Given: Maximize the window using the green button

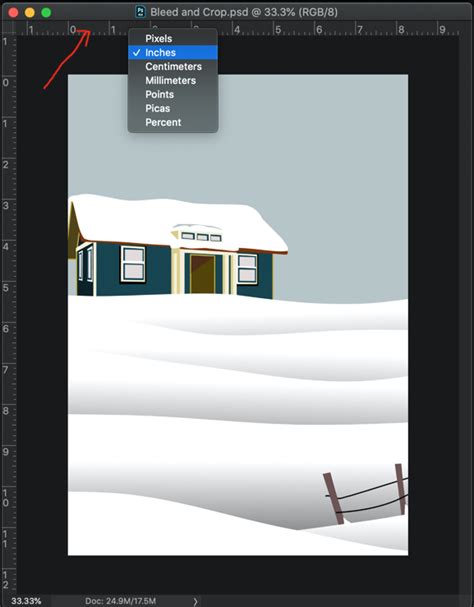Looking at the screenshot, I should point(46,13).
